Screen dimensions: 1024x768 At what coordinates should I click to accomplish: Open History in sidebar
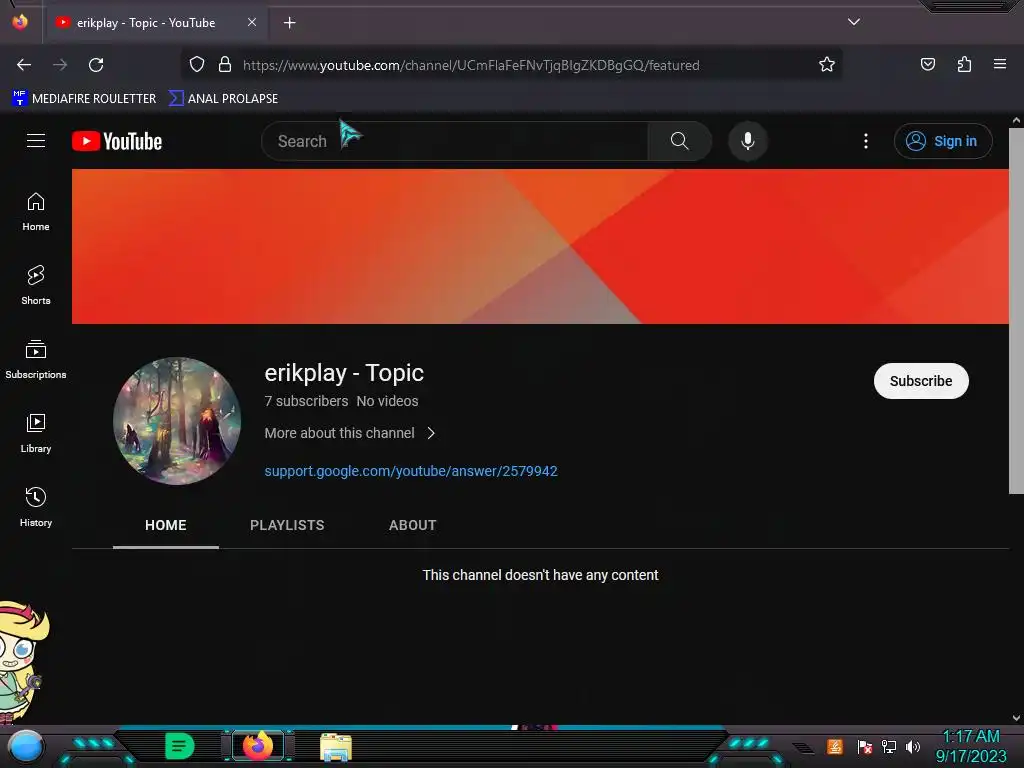(x=36, y=507)
